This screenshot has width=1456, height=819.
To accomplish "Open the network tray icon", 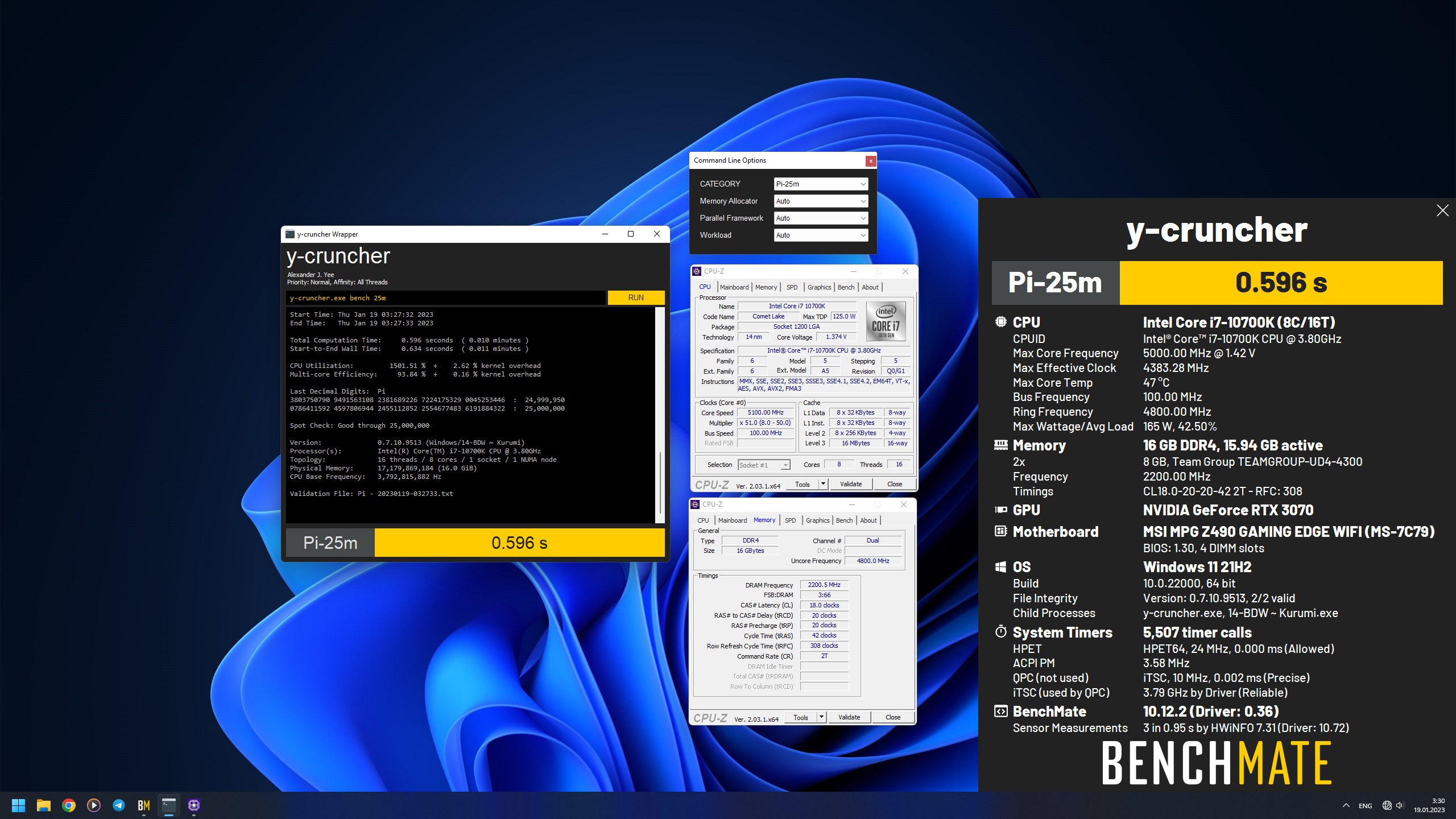I will tap(1387, 805).
